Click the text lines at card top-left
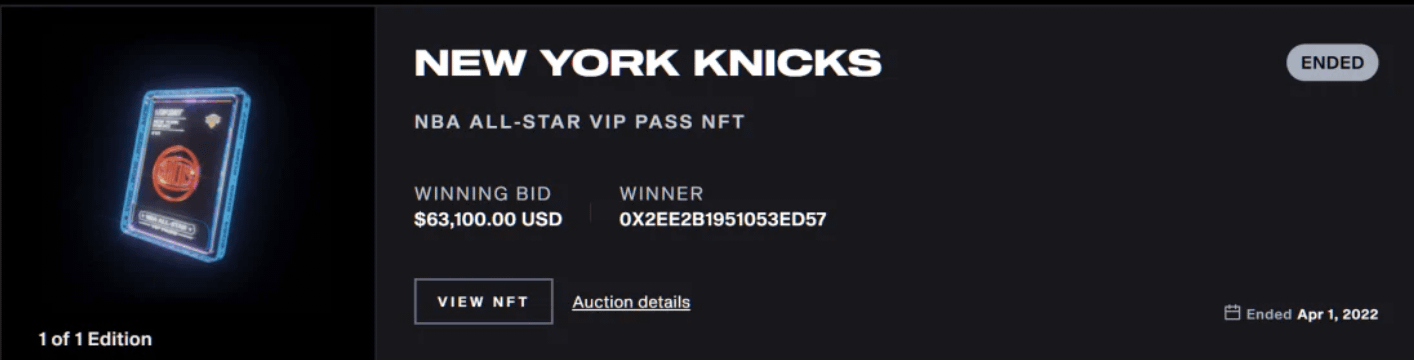 coord(165,115)
